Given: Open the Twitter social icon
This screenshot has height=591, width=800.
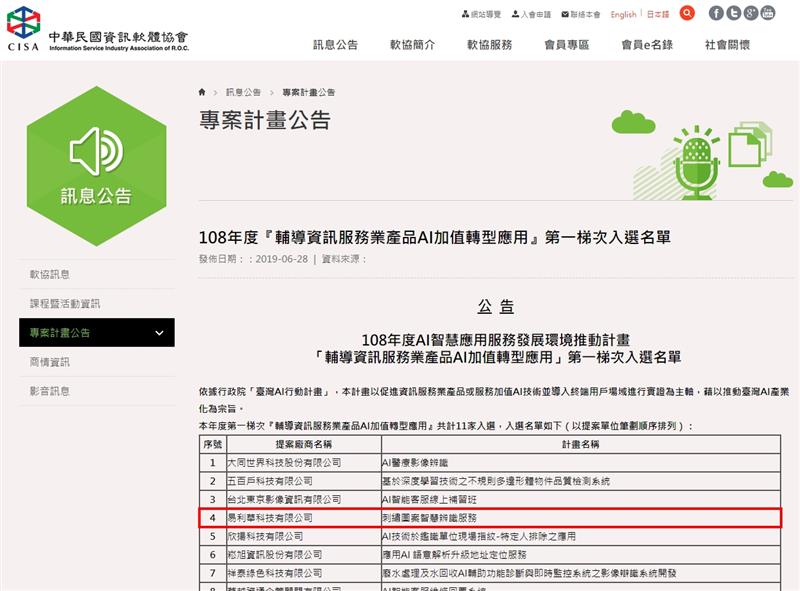Looking at the screenshot, I should coord(733,13).
